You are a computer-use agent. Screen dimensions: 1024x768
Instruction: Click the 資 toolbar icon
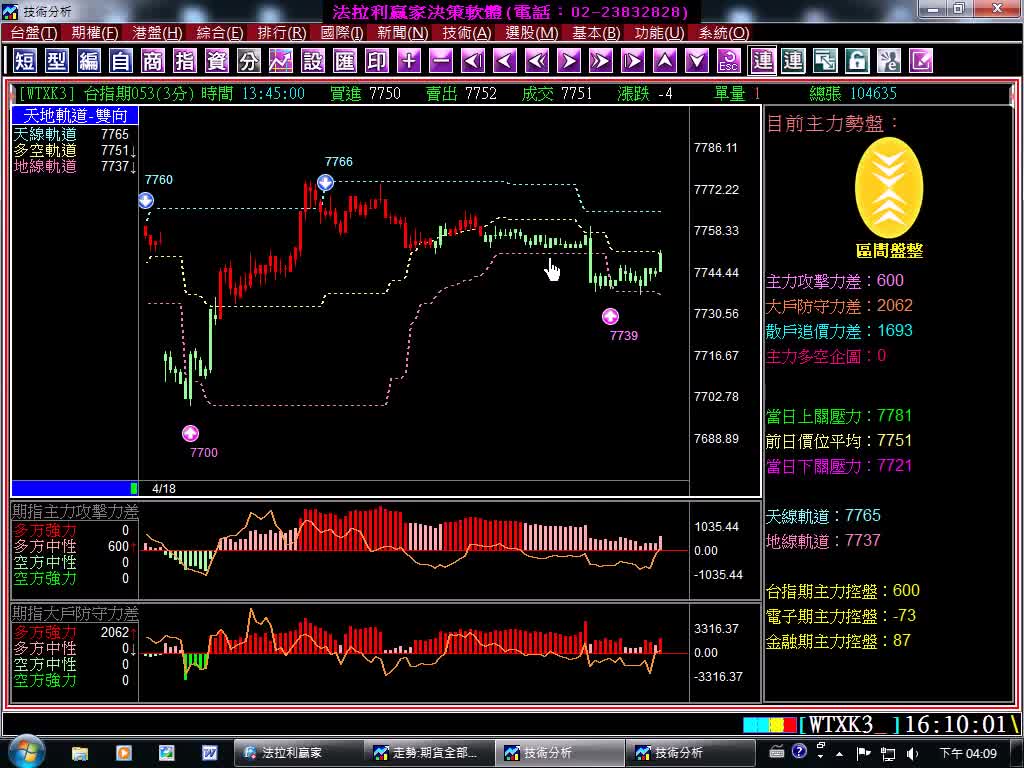pyautogui.click(x=217, y=61)
